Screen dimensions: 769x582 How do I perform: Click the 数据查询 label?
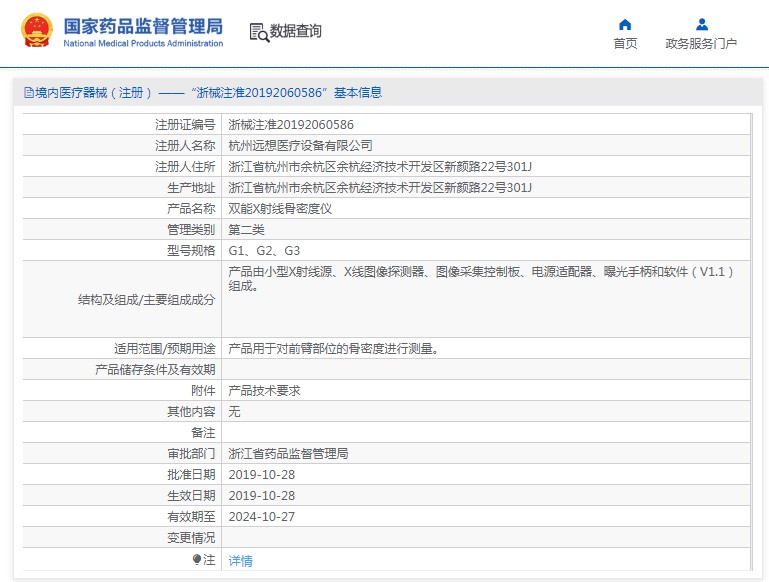click(296, 32)
